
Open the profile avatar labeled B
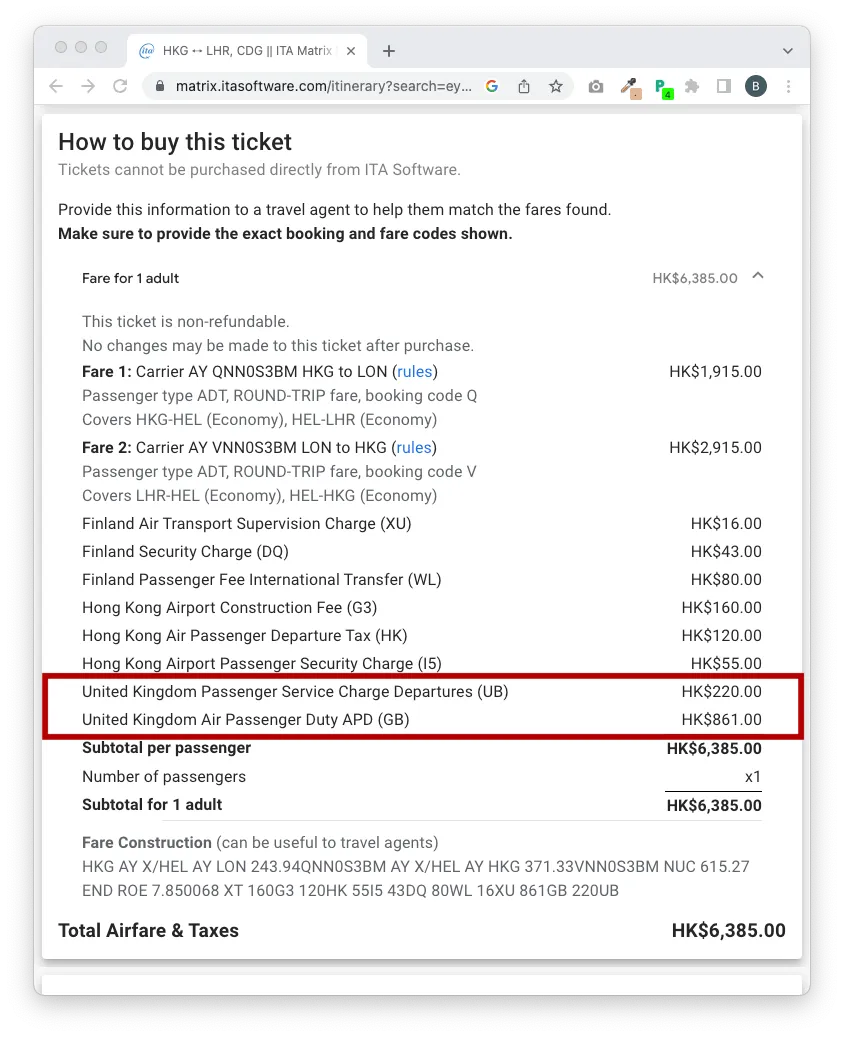click(756, 86)
